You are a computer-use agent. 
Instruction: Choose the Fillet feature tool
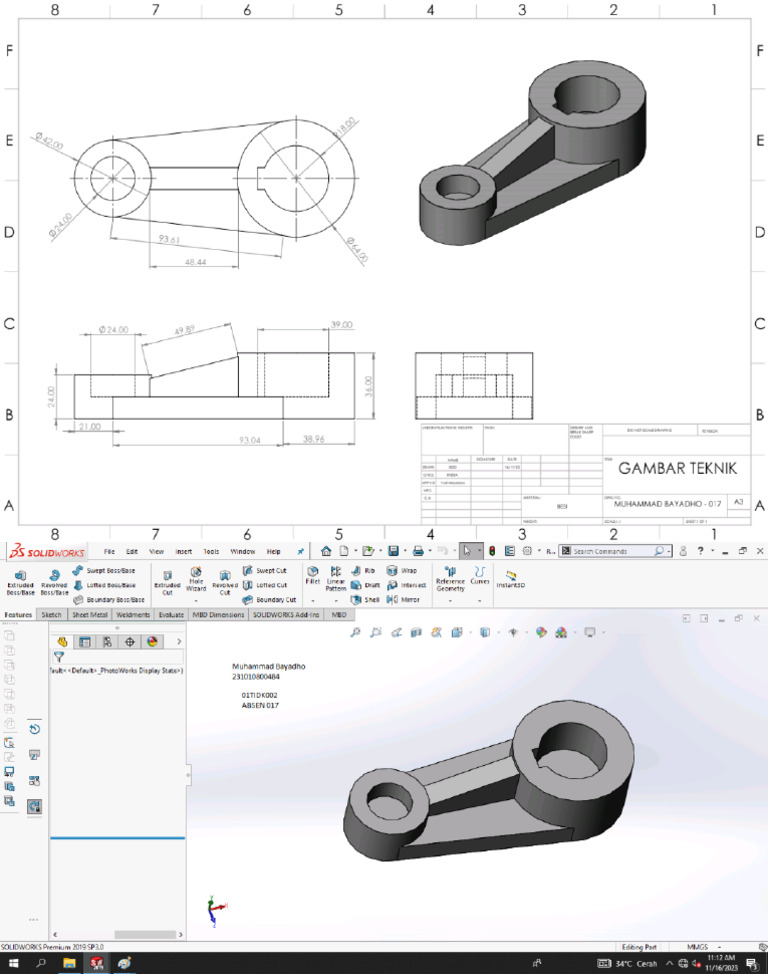coord(313,576)
